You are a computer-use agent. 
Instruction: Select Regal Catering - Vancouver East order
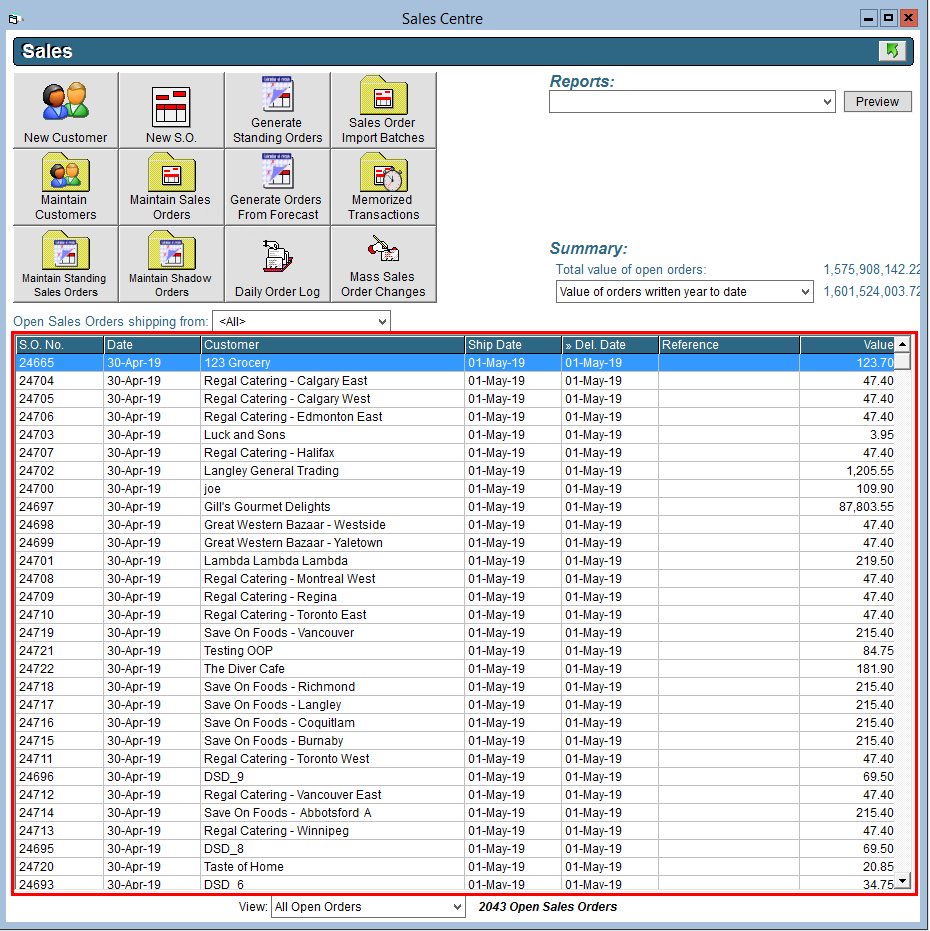click(455, 795)
